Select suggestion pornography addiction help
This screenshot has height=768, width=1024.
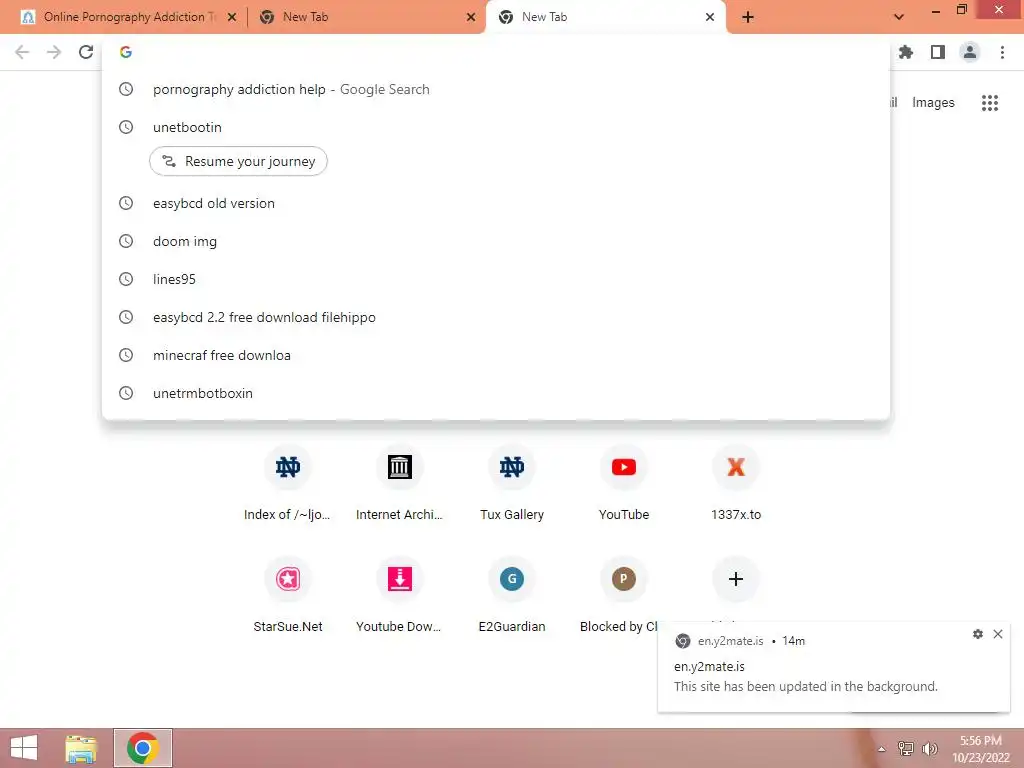click(x=496, y=89)
